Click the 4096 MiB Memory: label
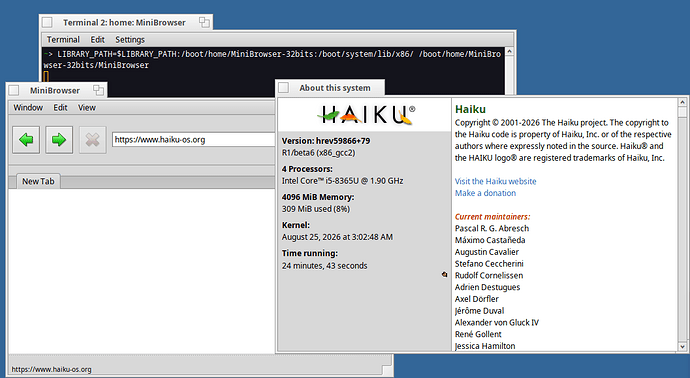 [x=318, y=197]
